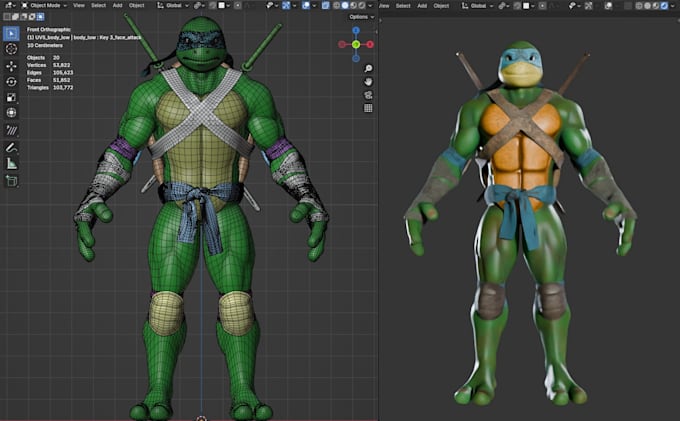
Task: Click the green Y center of gizmo
Action: pos(356,44)
